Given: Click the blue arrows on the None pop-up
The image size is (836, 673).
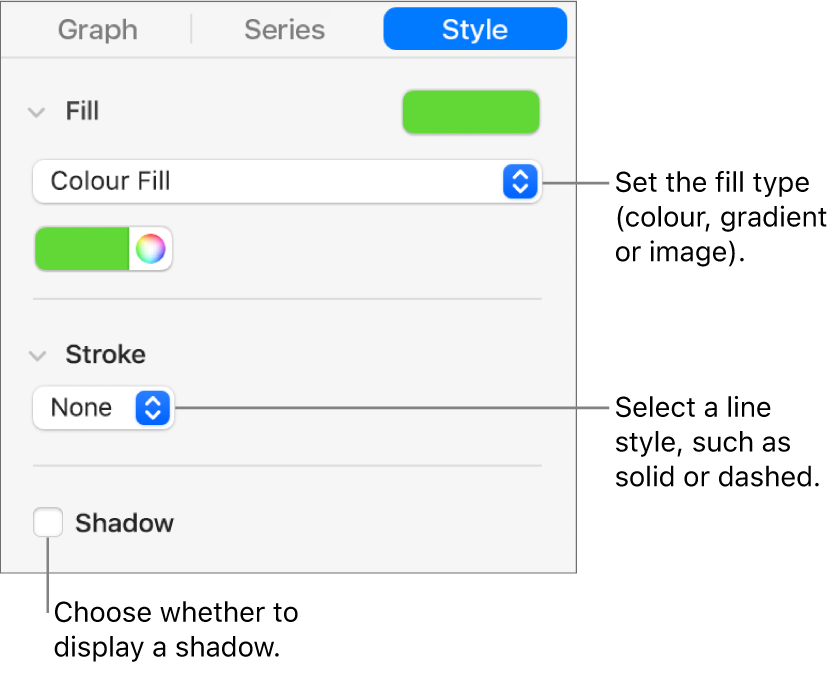Looking at the screenshot, I should pyautogui.click(x=153, y=408).
